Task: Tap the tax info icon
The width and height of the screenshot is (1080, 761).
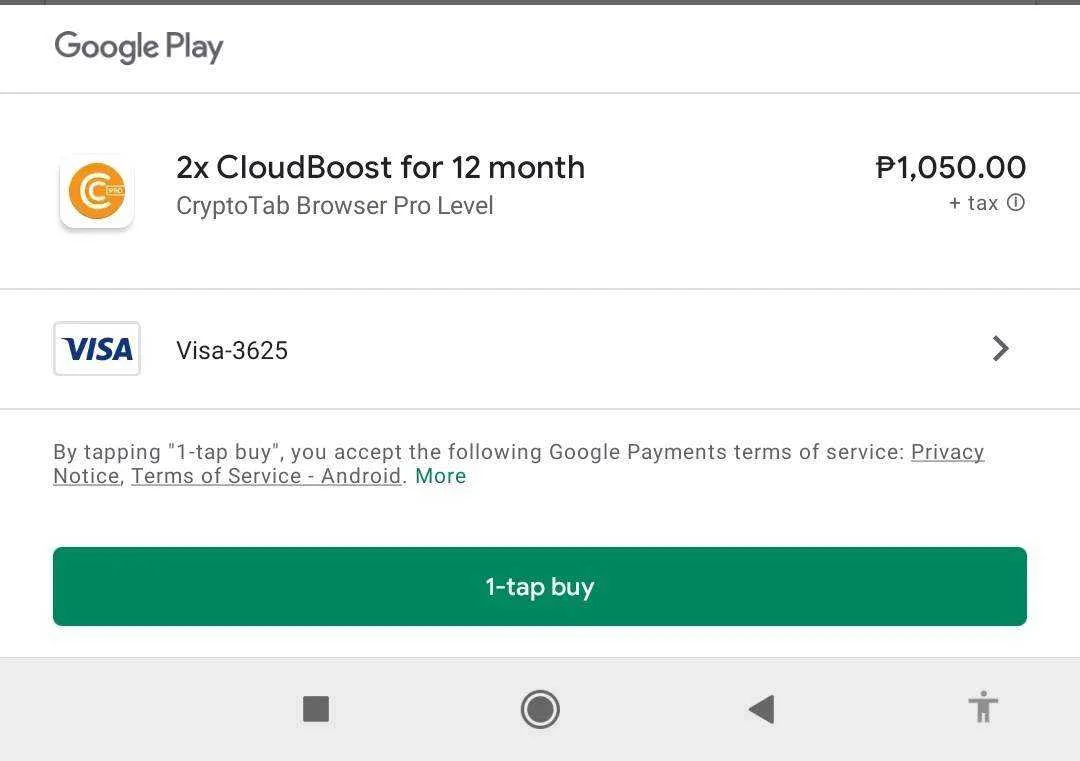Action: pyautogui.click(x=1016, y=202)
